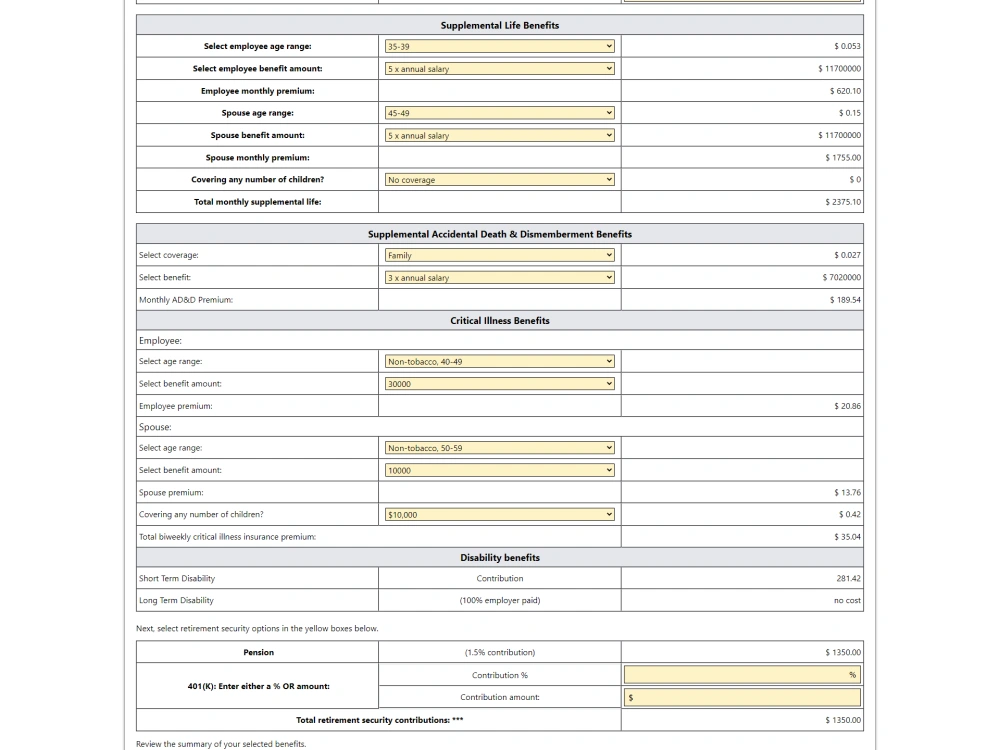This screenshot has height=750, width=1000.
Task: Select the critical illness spouse premium $ 13.76
Action: [x=847, y=492]
